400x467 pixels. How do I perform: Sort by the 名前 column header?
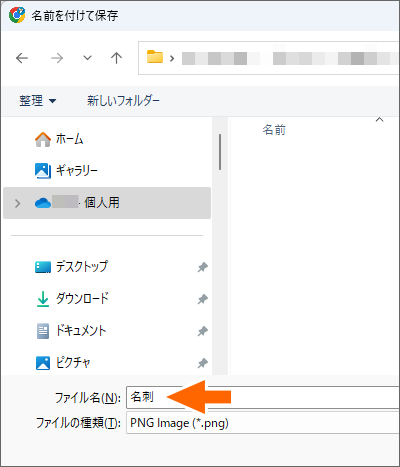[274, 130]
